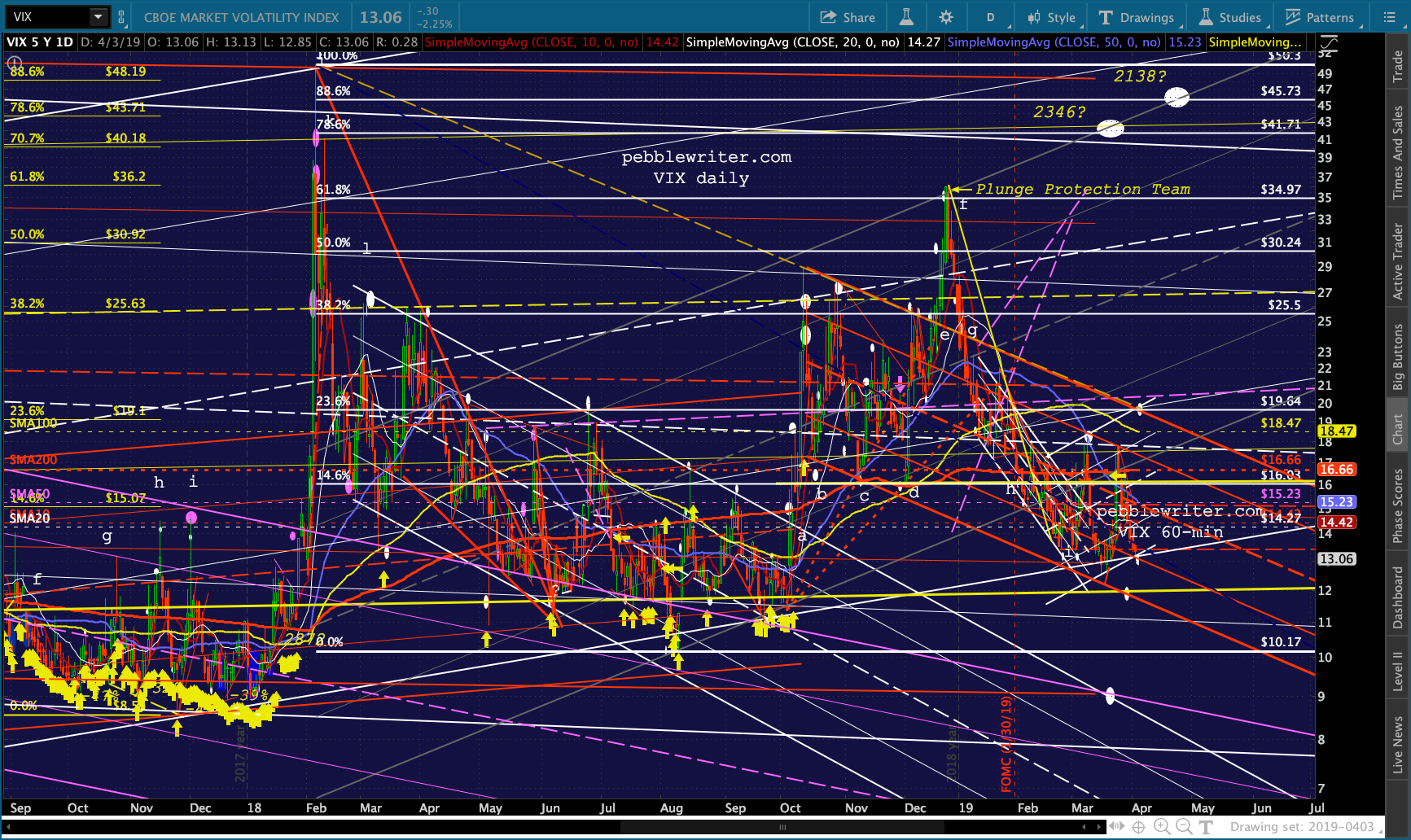
Task: Open the Patterns menu
Action: click(x=1320, y=17)
